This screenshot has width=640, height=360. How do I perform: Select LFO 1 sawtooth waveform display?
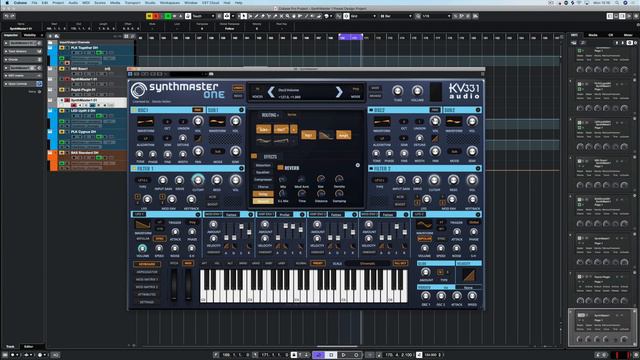(142, 225)
